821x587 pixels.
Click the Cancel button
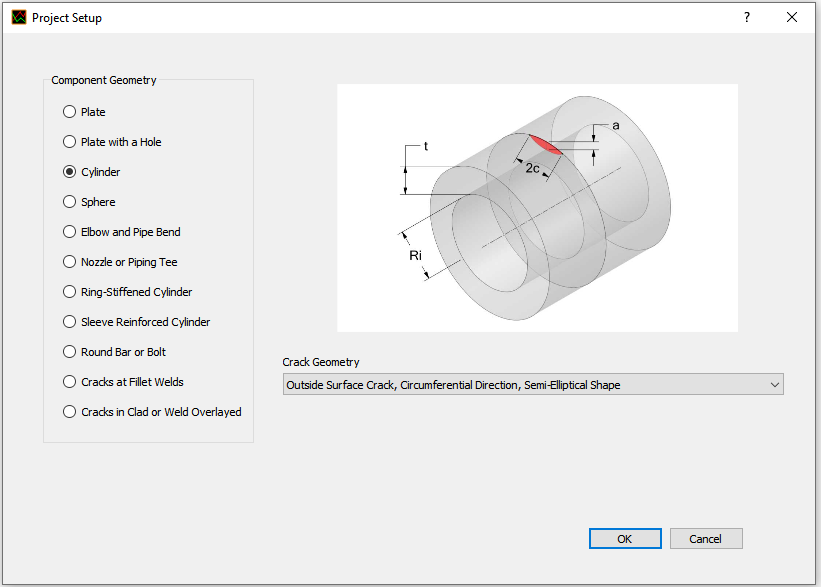[x=705, y=539]
